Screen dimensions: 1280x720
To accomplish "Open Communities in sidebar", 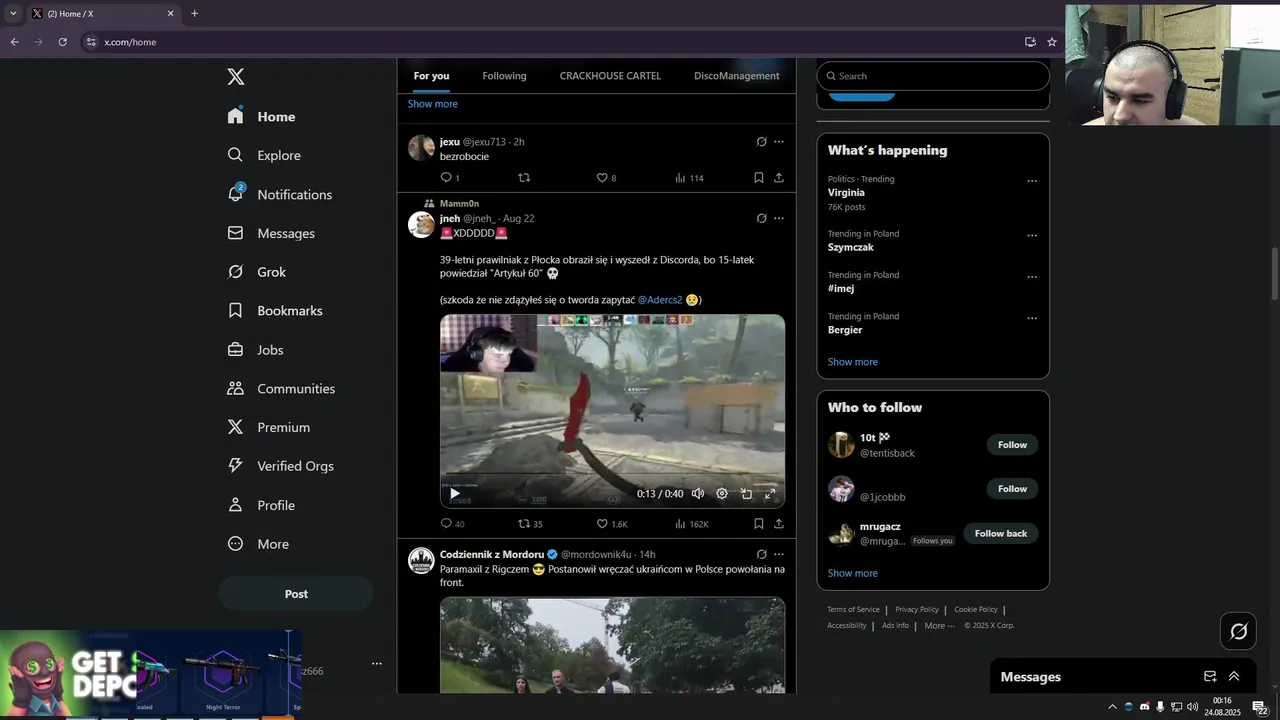I will 281,388.
